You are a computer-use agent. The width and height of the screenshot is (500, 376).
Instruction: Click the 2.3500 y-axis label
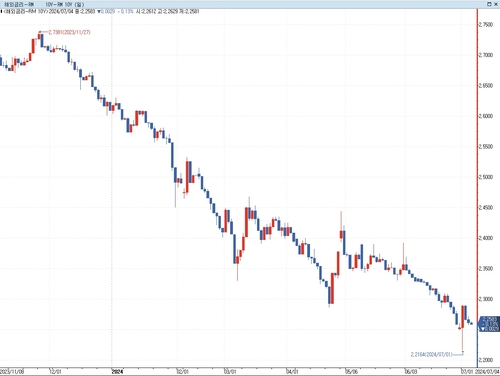tap(486, 269)
